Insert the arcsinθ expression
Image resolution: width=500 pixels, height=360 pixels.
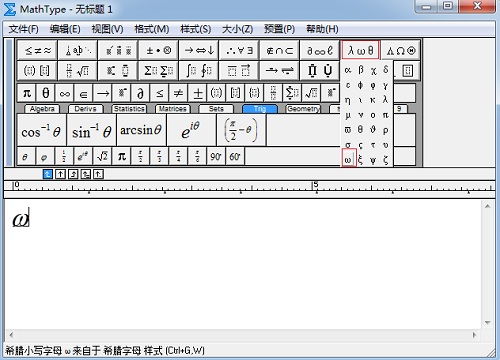(141, 130)
